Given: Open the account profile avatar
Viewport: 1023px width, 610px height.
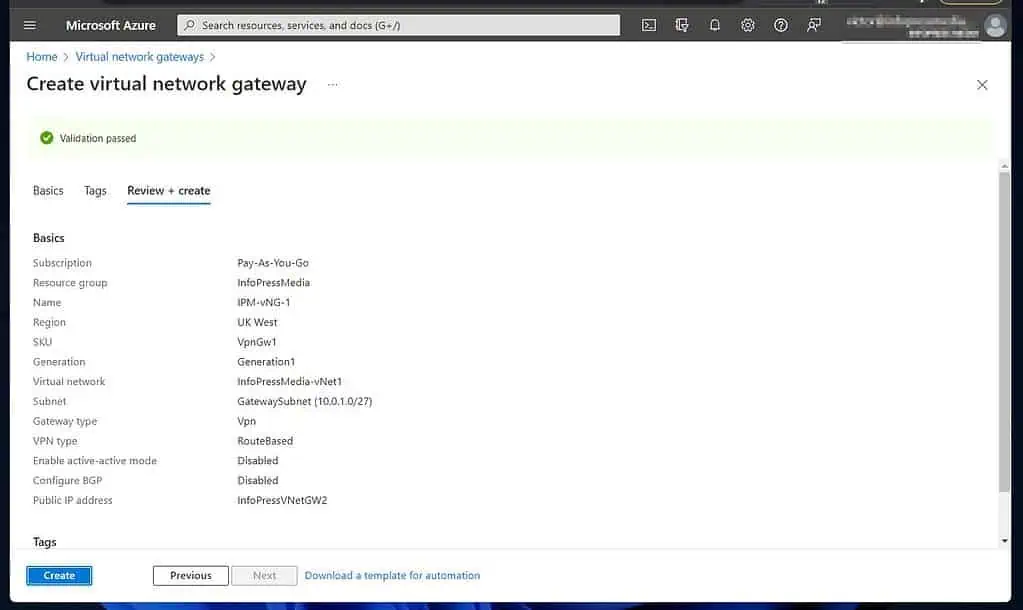Looking at the screenshot, I should point(995,26).
